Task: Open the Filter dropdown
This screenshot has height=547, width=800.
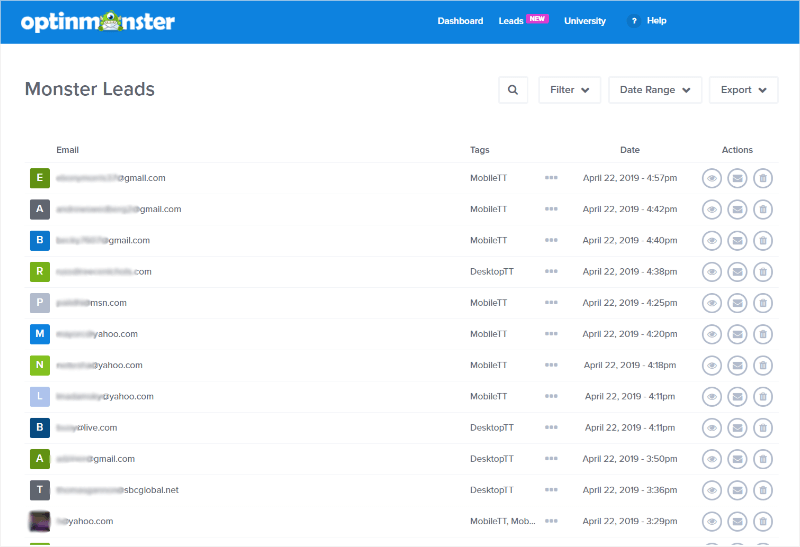Action: click(569, 90)
